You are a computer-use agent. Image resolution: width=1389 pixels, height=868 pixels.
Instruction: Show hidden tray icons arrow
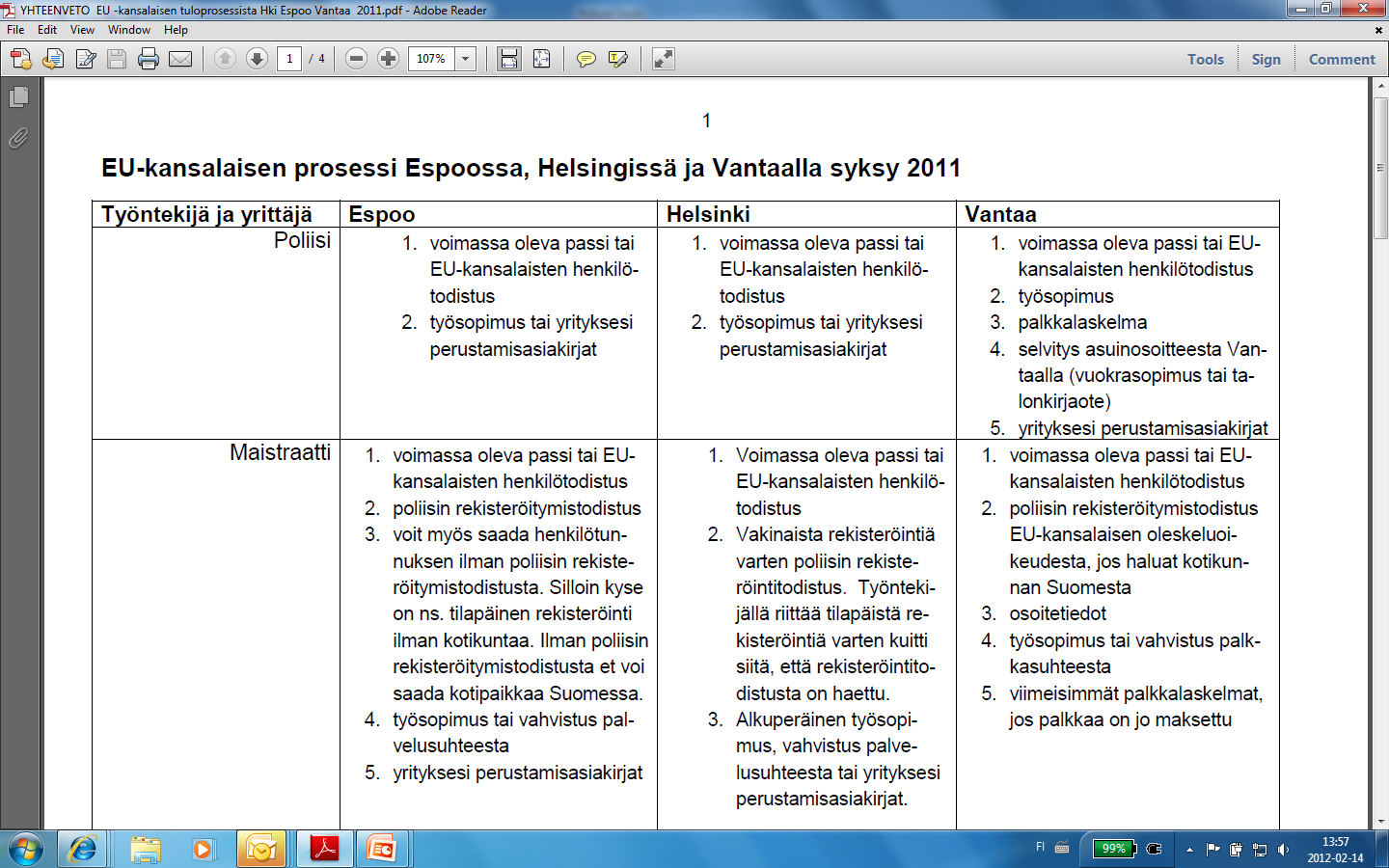[x=1189, y=850]
